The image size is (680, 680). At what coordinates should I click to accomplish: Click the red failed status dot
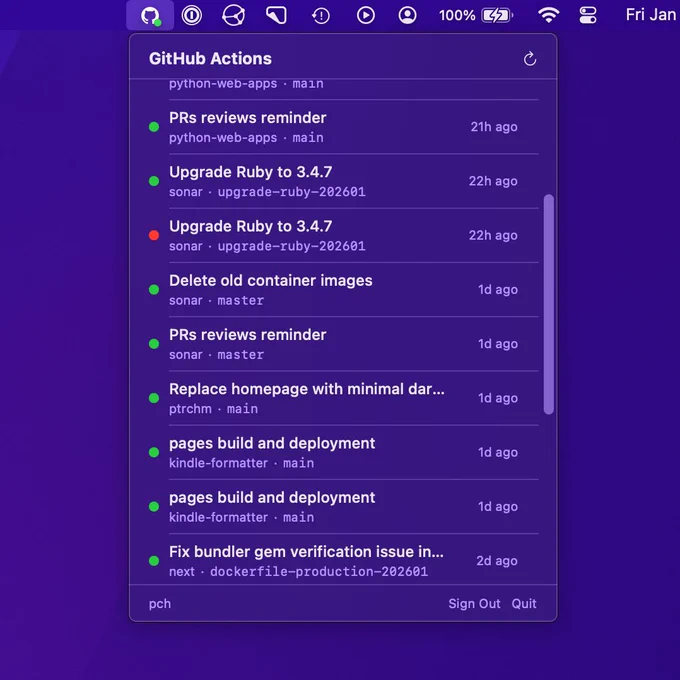point(154,235)
